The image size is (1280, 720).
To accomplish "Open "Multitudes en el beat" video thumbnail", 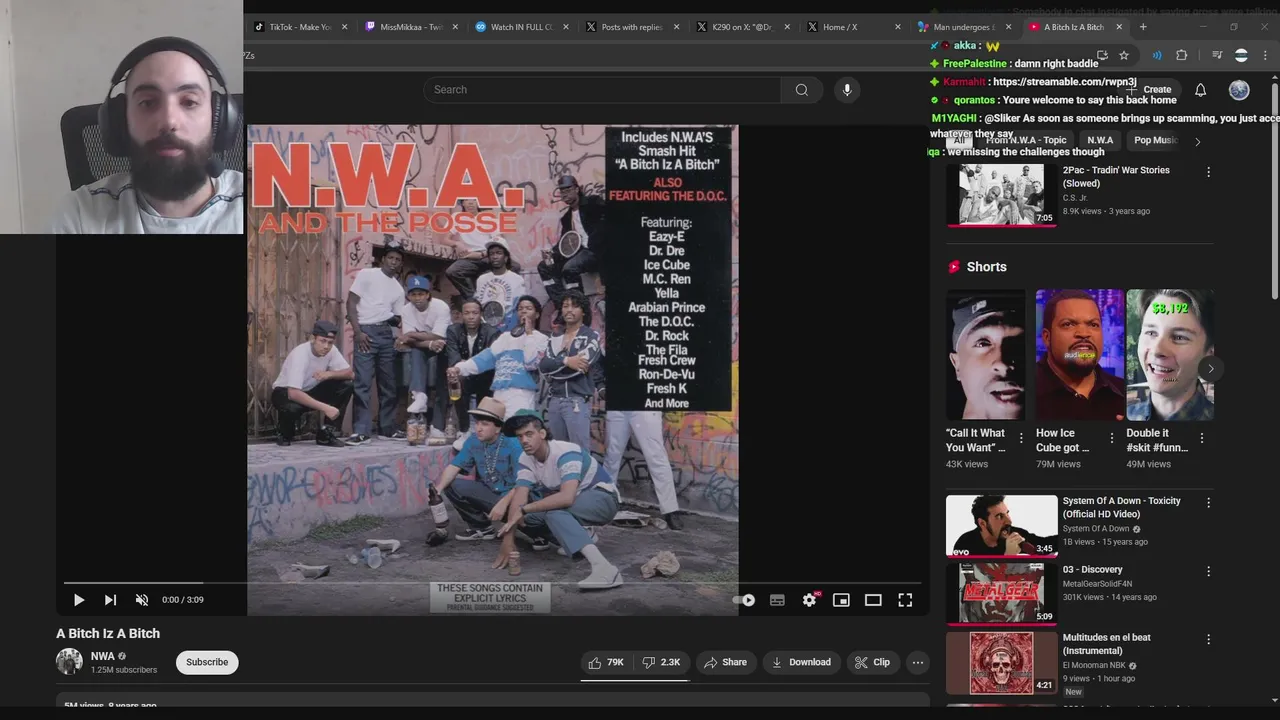I will point(1001,663).
